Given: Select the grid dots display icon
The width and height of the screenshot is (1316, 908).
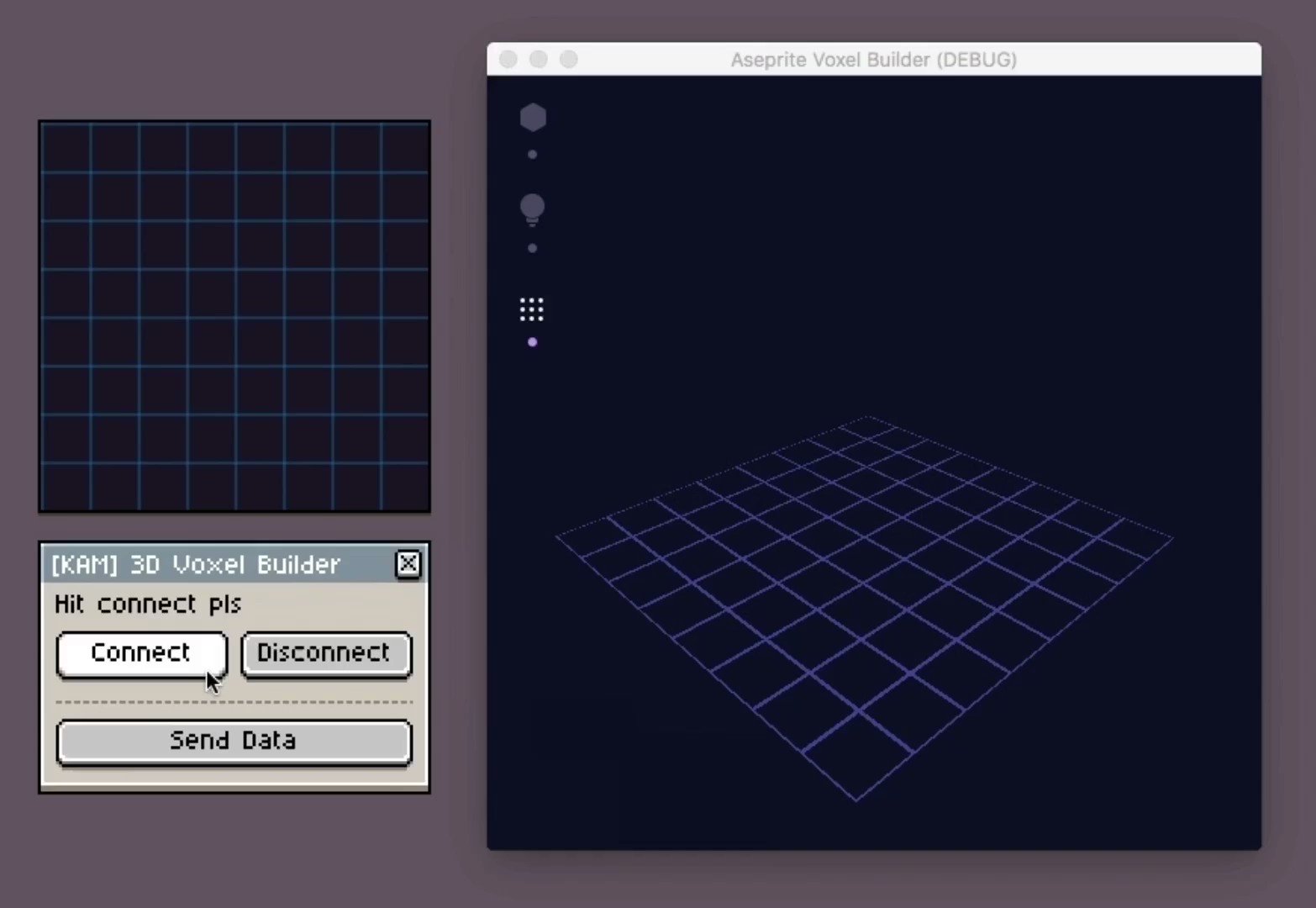Looking at the screenshot, I should click(531, 310).
